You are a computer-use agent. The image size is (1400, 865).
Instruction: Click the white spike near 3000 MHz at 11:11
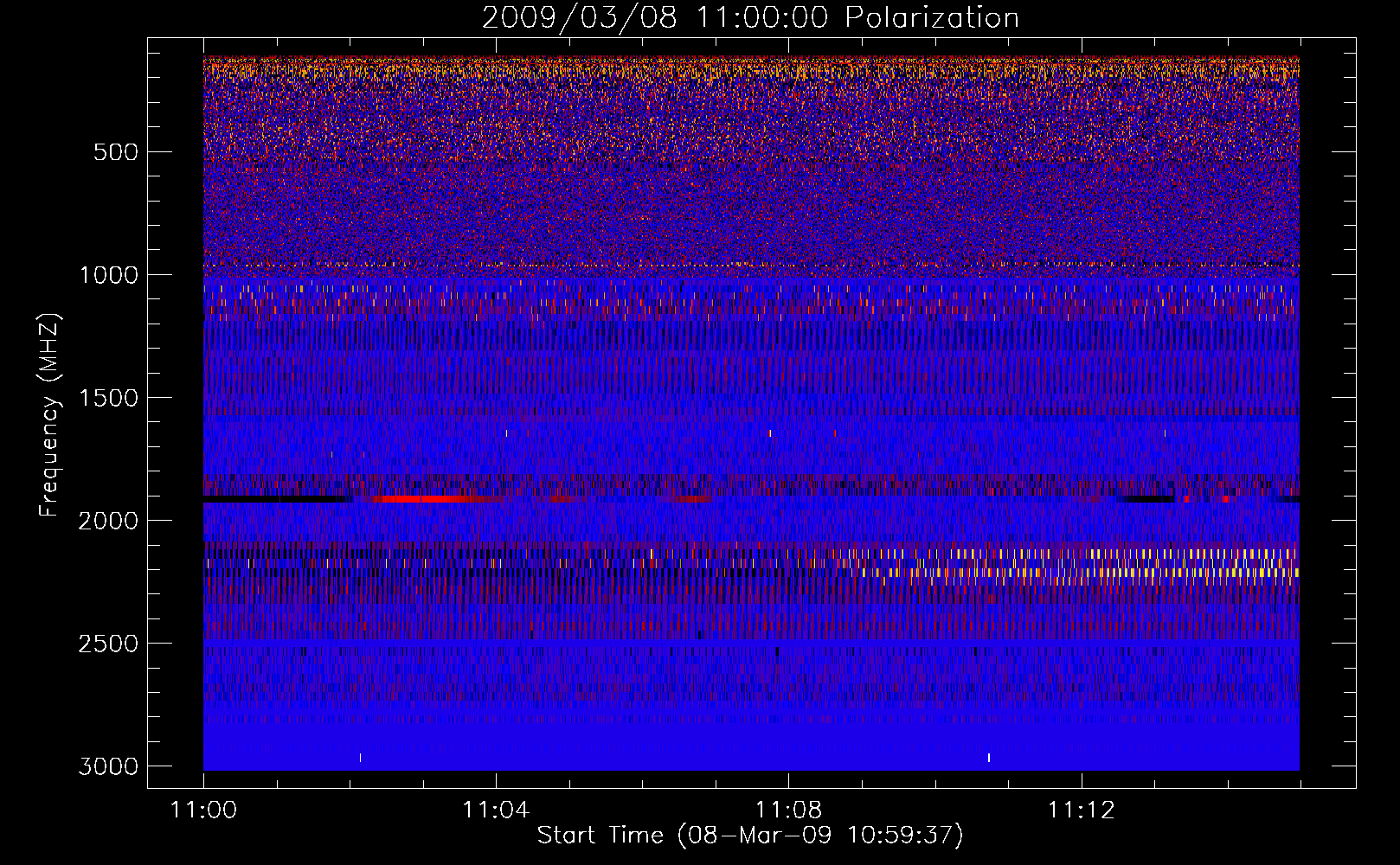coord(989,758)
